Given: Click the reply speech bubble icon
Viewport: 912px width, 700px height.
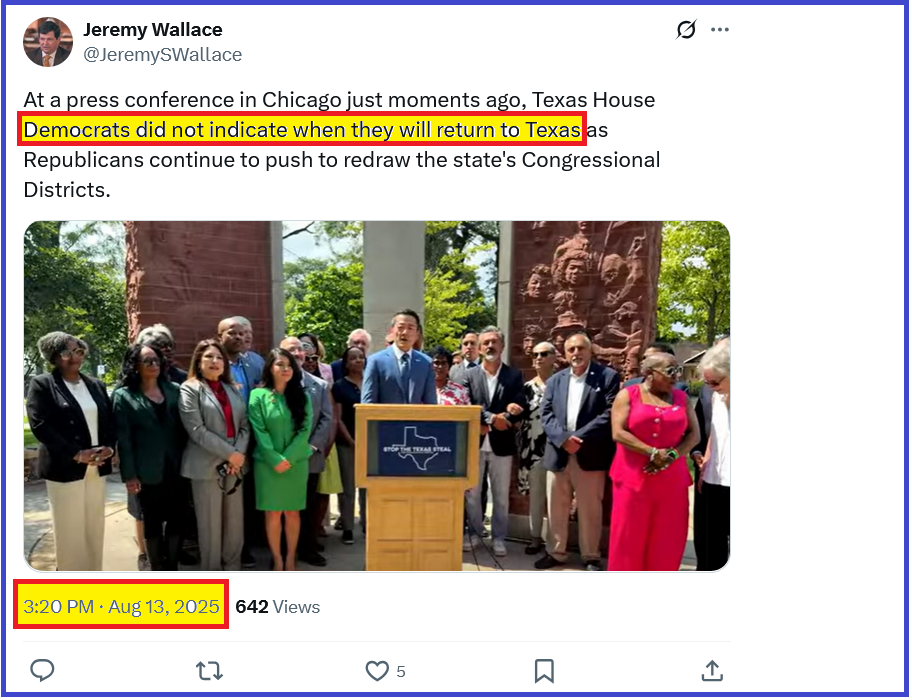Looking at the screenshot, I should pyautogui.click(x=42, y=670).
